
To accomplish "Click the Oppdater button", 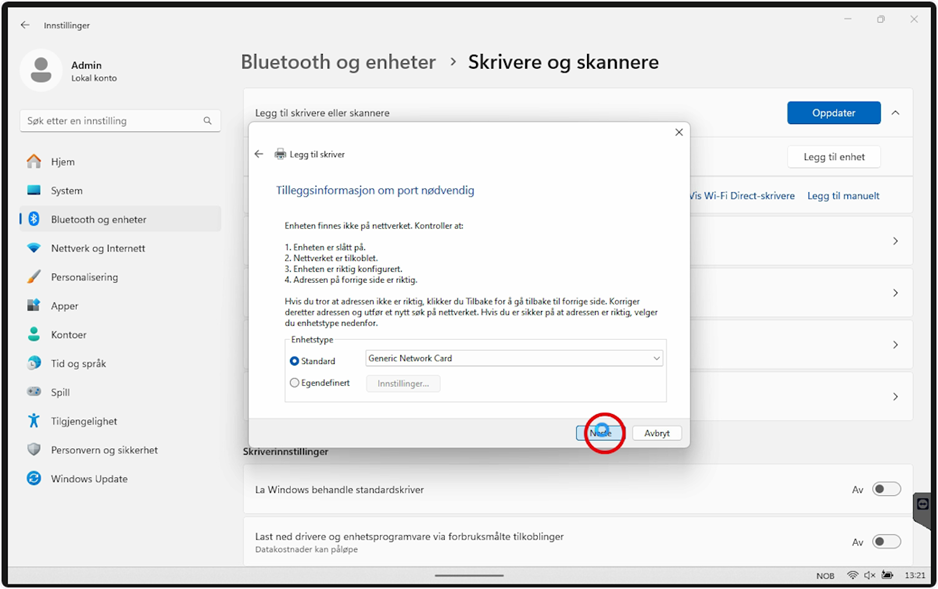I will [x=833, y=113].
